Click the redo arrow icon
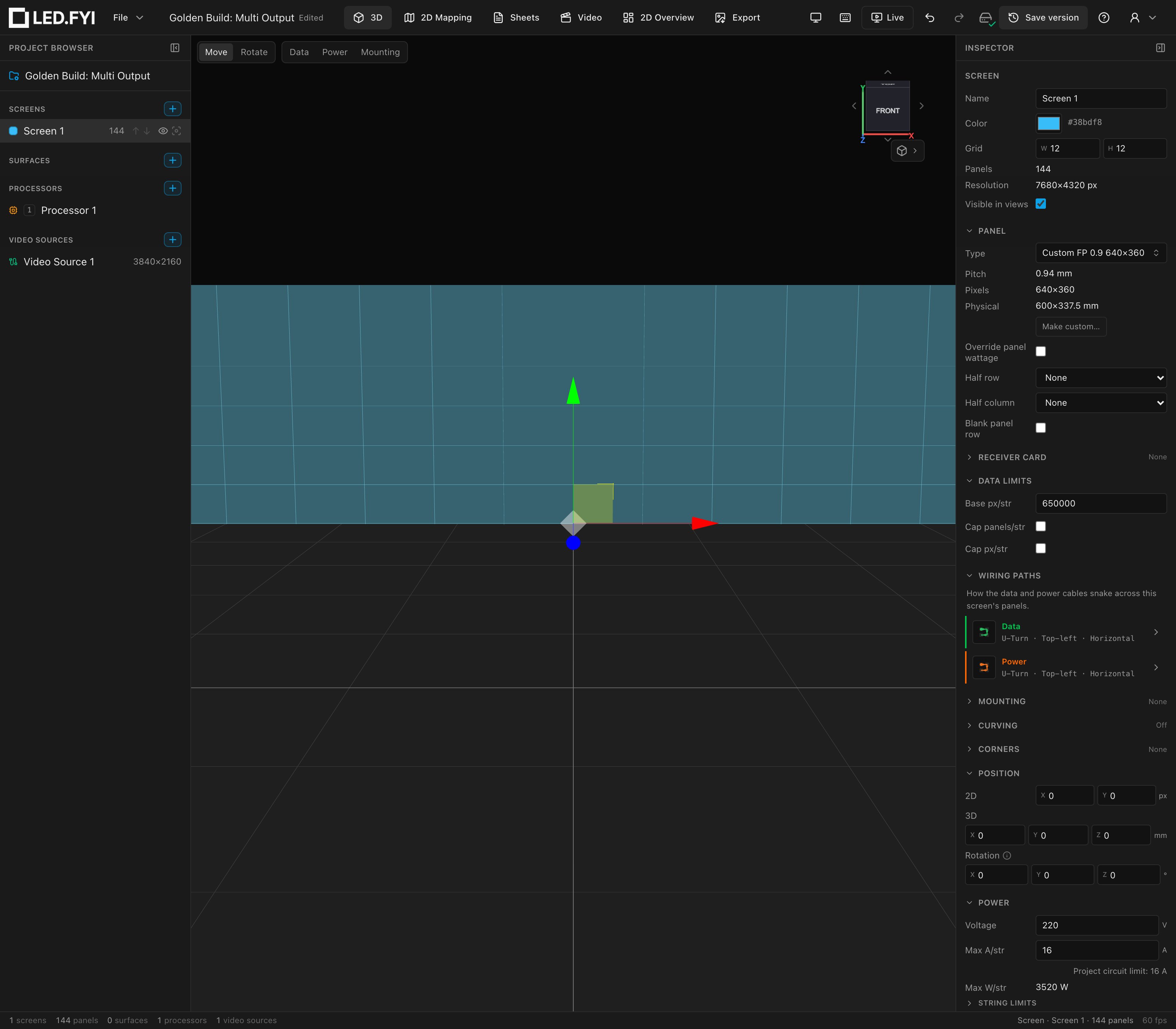 click(958, 18)
